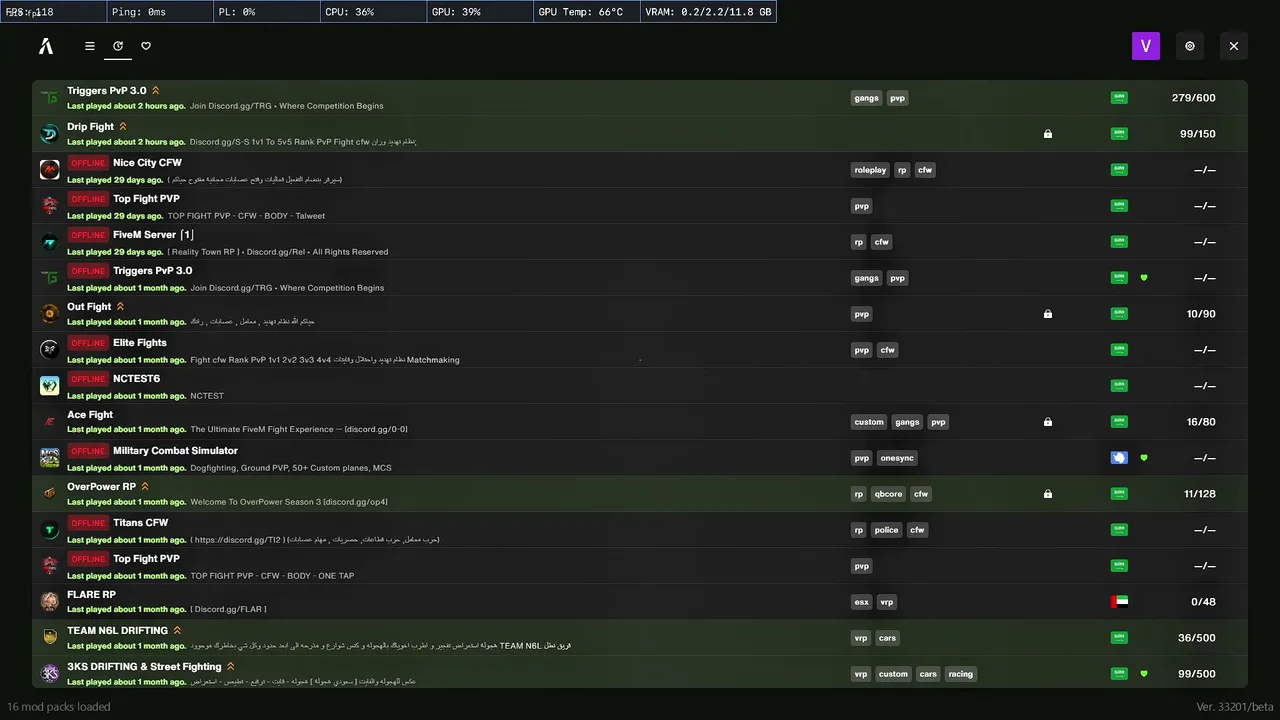Click the esx tag on FLARE RP

861,602
